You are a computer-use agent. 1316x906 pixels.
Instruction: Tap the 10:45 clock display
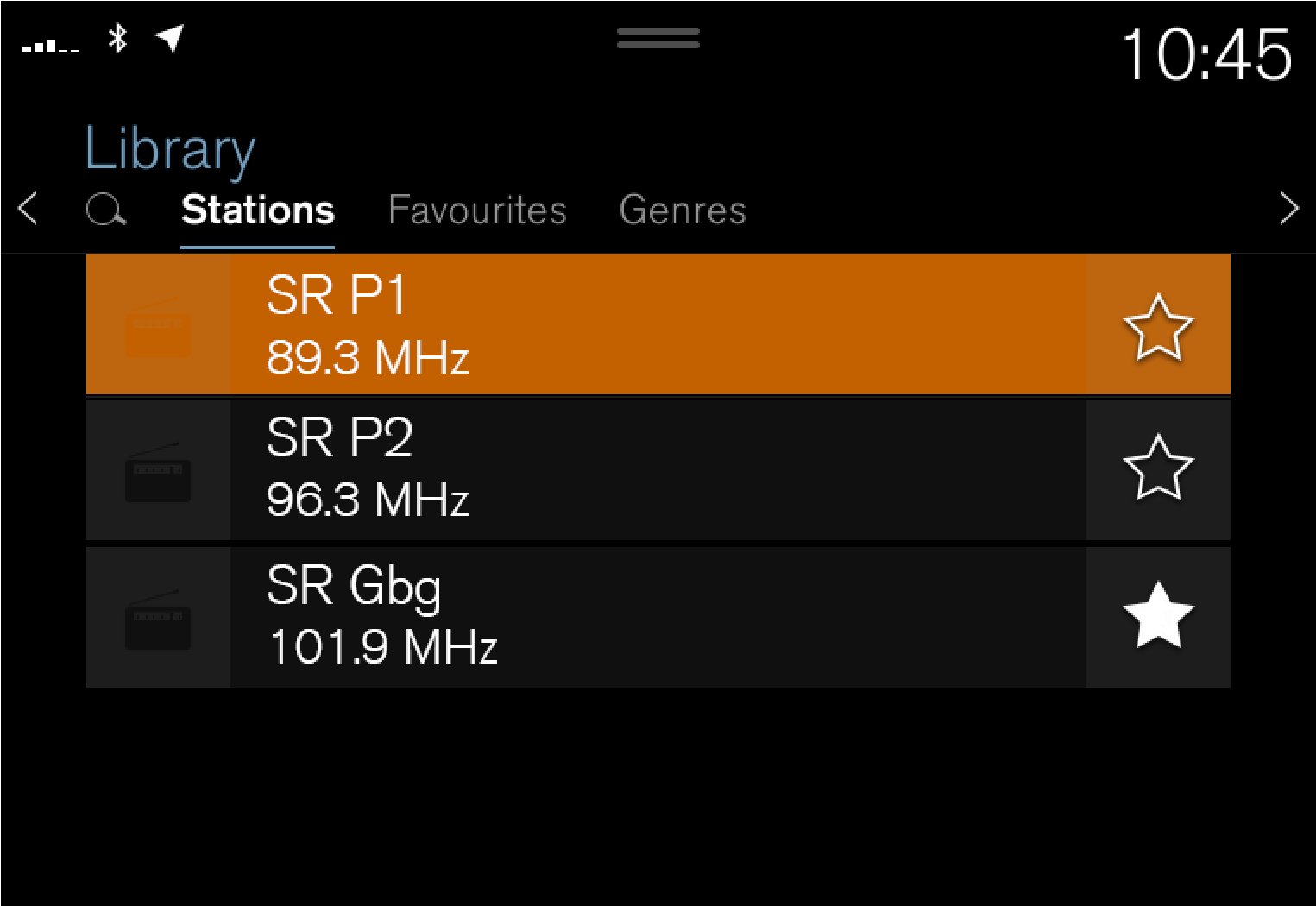tap(1206, 54)
